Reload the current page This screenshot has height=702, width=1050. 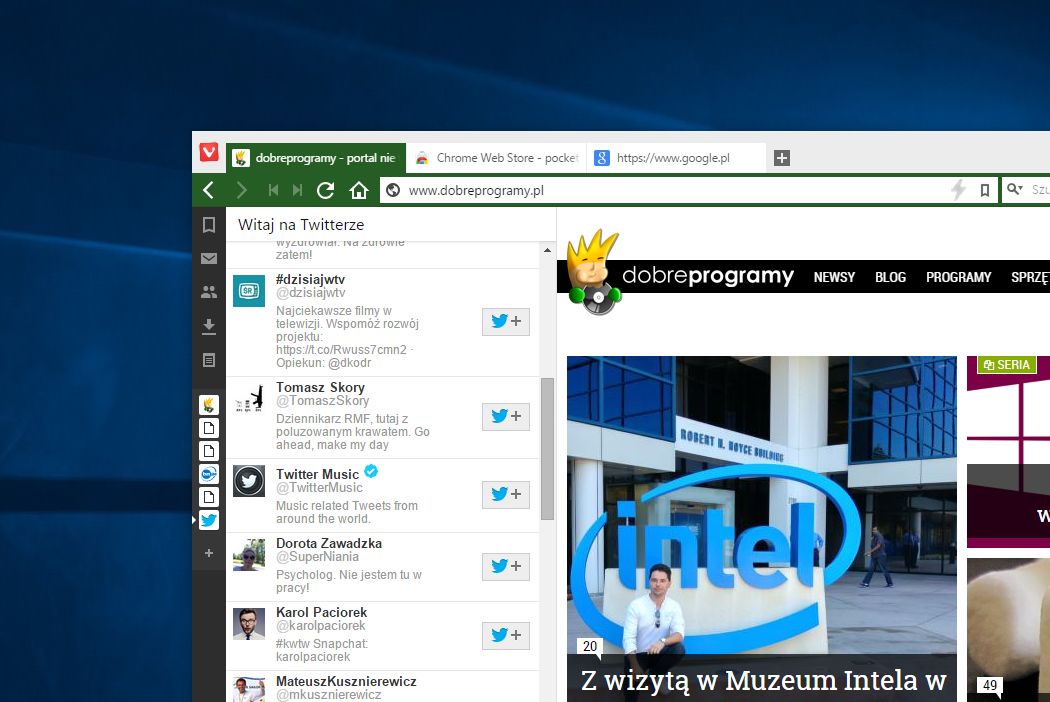pos(325,190)
